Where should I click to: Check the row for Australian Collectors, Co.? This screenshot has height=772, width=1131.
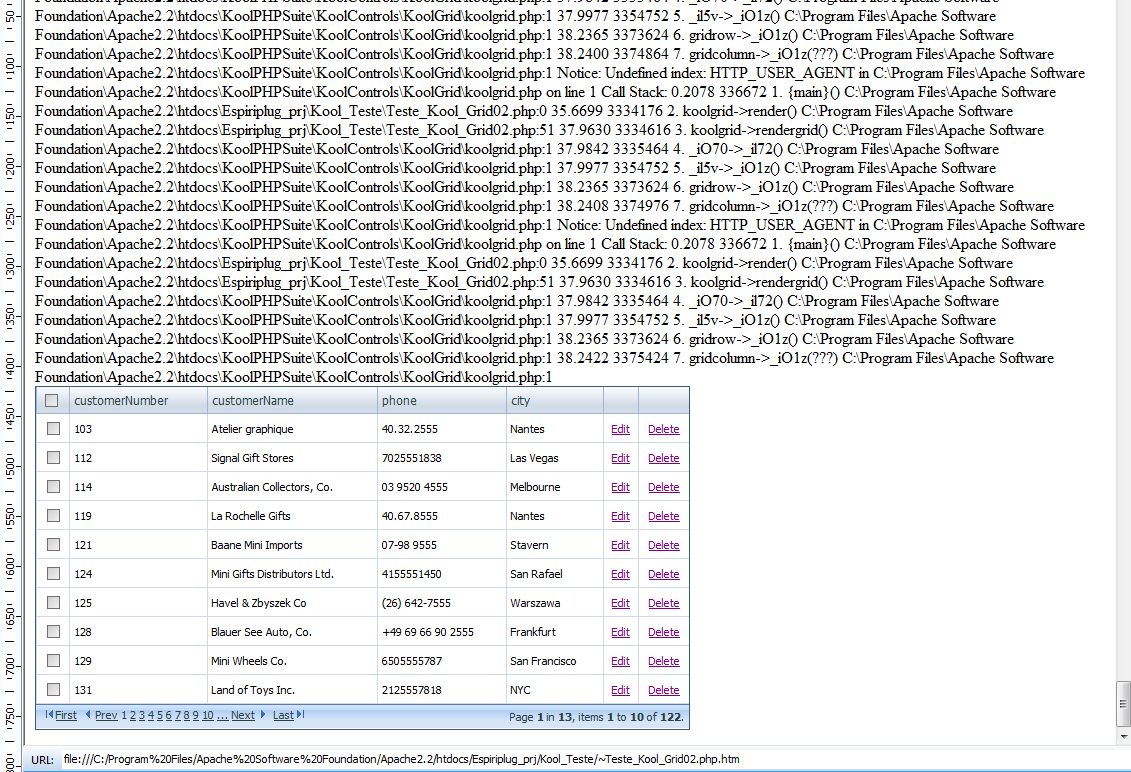(53, 486)
